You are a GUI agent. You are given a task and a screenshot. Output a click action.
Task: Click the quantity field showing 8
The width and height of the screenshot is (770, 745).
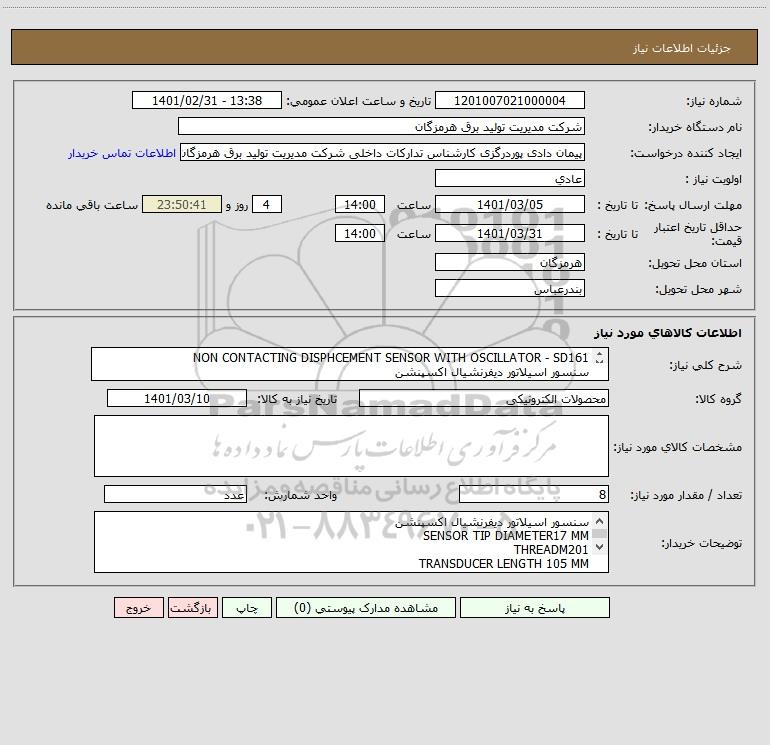534,494
